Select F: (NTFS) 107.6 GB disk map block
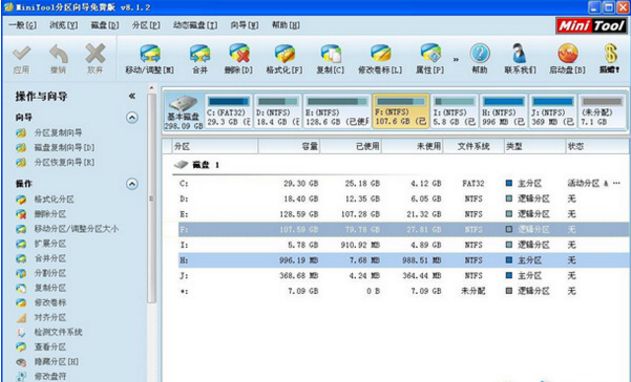 click(401, 112)
